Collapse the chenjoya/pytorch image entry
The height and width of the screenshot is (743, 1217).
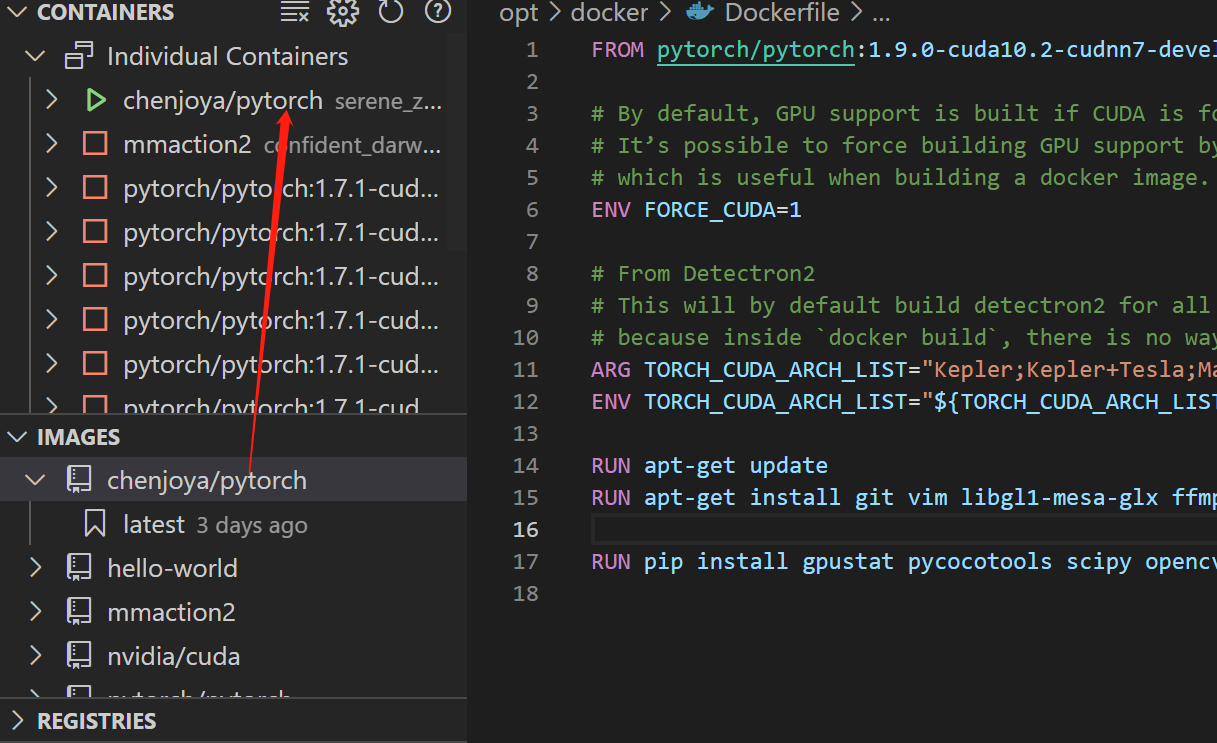[x=34, y=479]
